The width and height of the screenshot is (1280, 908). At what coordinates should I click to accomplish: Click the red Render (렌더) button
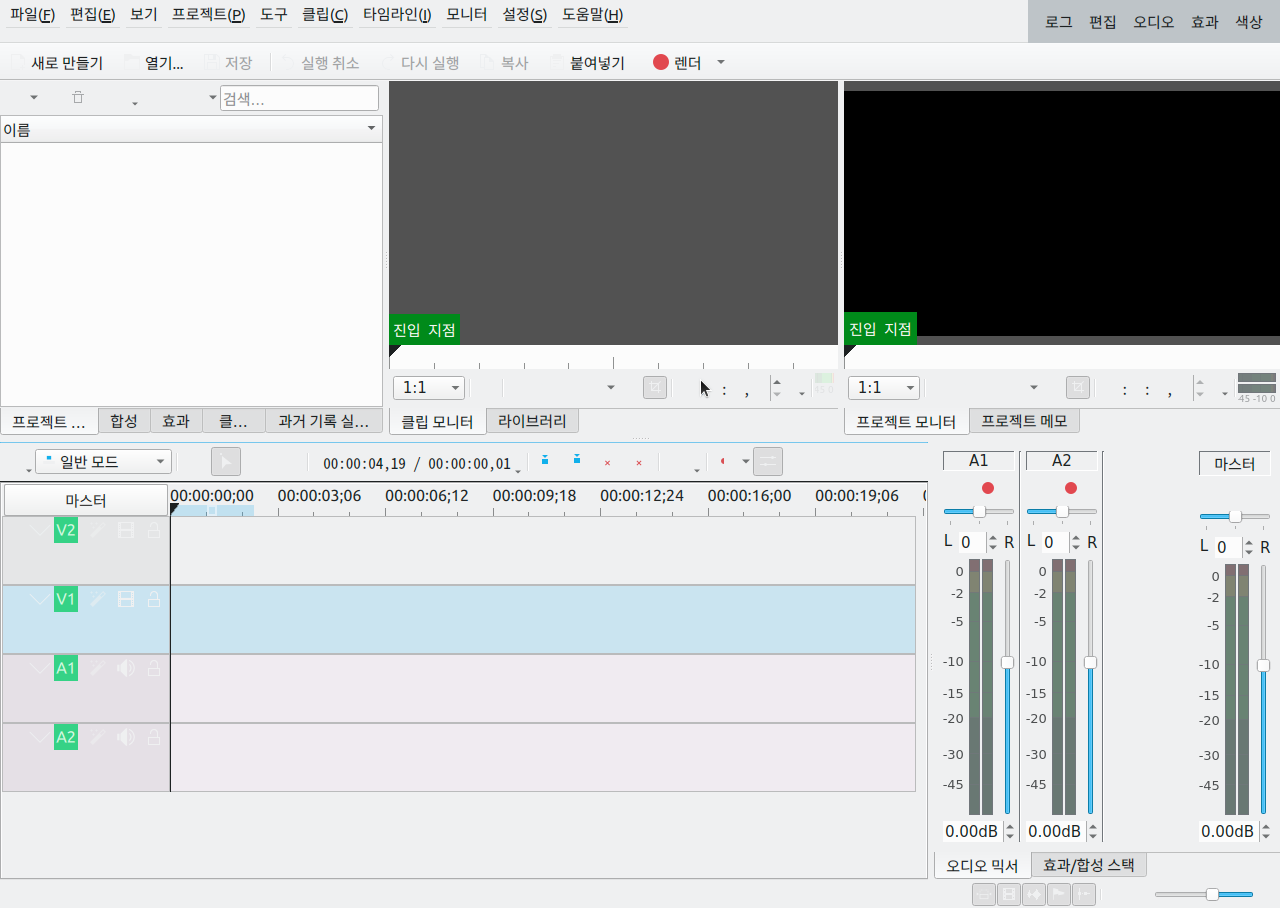(677, 62)
